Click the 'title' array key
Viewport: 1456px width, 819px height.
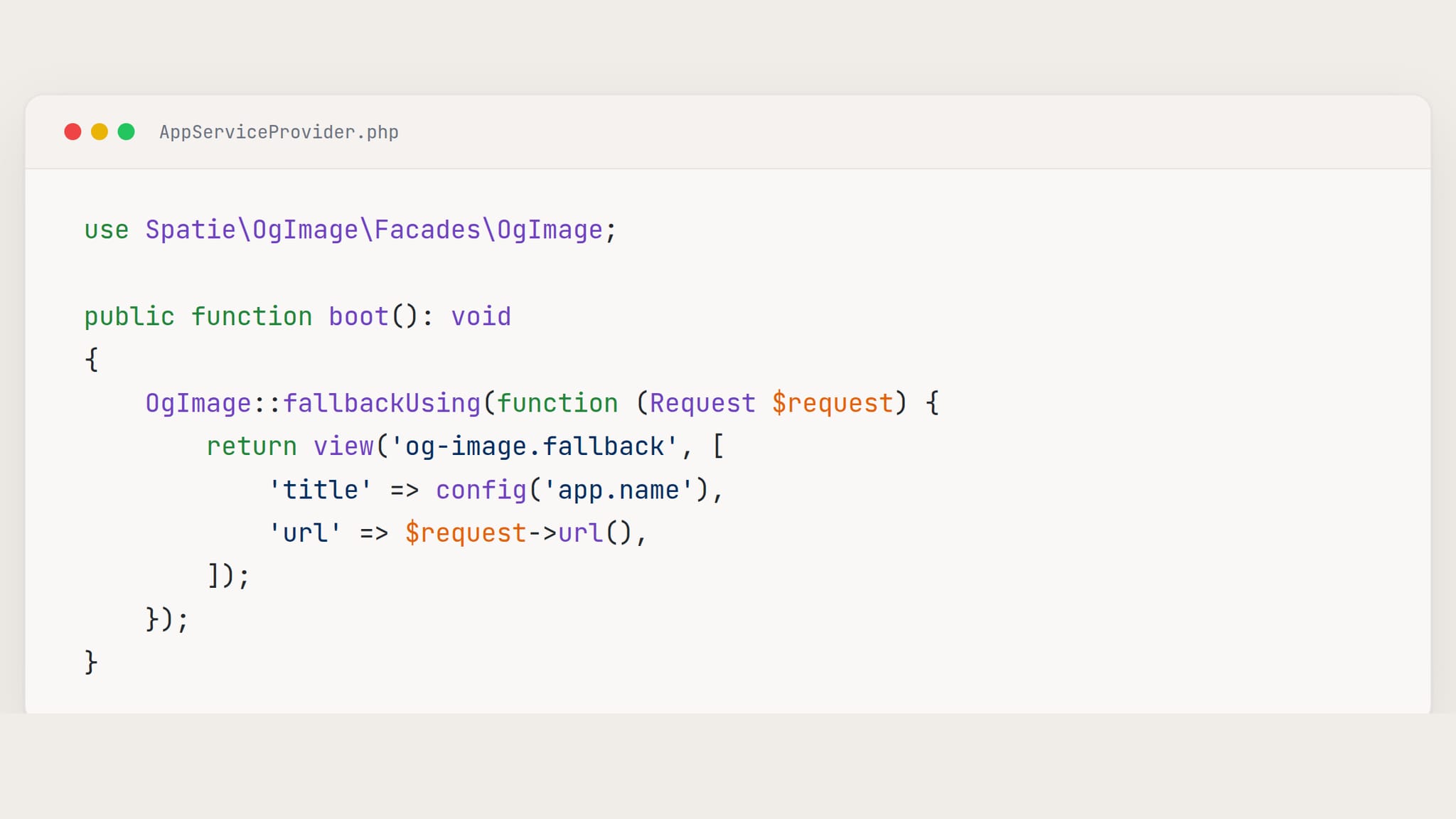point(320,491)
